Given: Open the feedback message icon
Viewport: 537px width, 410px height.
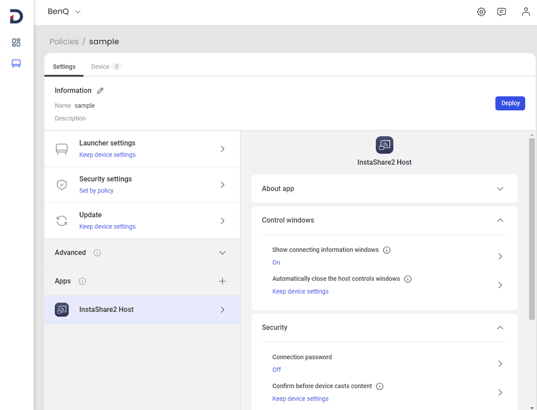Looking at the screenshot, I should tap(501, 12).
